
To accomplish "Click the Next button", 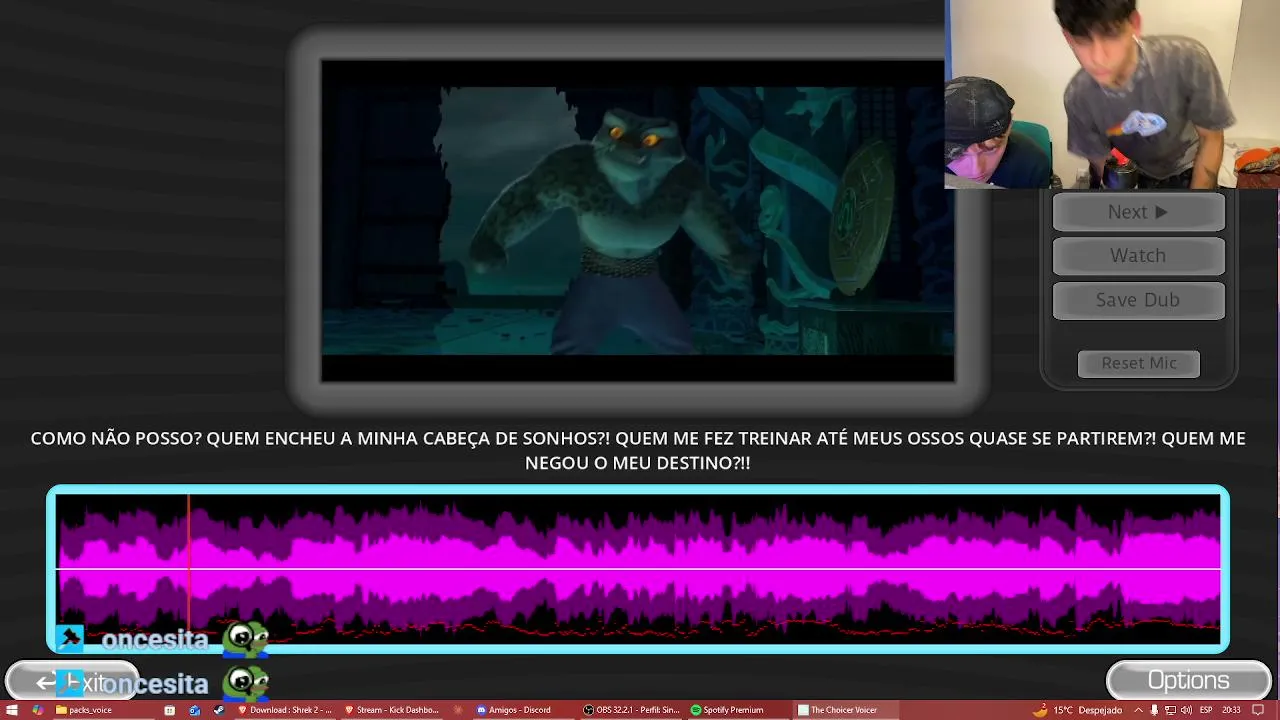I will tap(1138, 212).
